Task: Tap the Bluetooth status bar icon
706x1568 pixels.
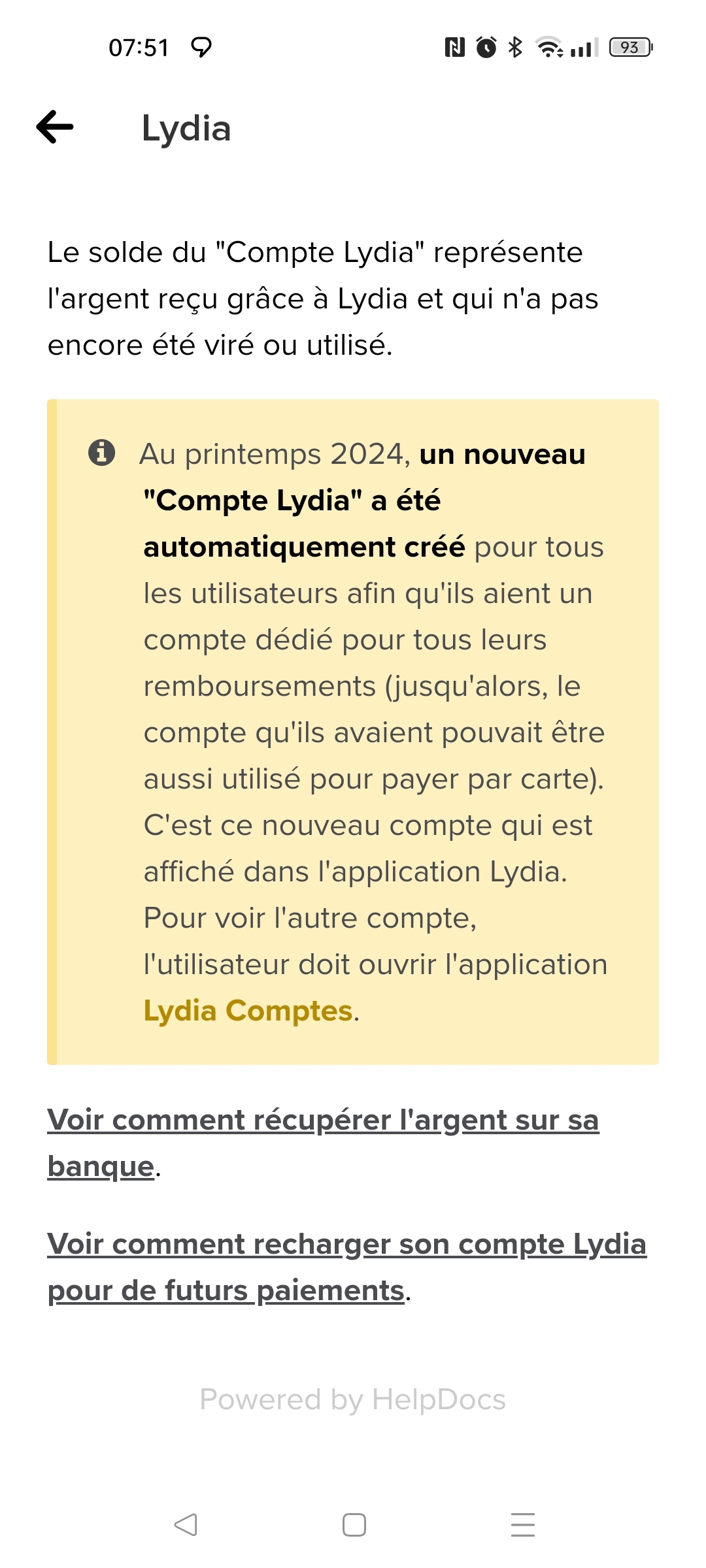Action: (x=515, y=47)
